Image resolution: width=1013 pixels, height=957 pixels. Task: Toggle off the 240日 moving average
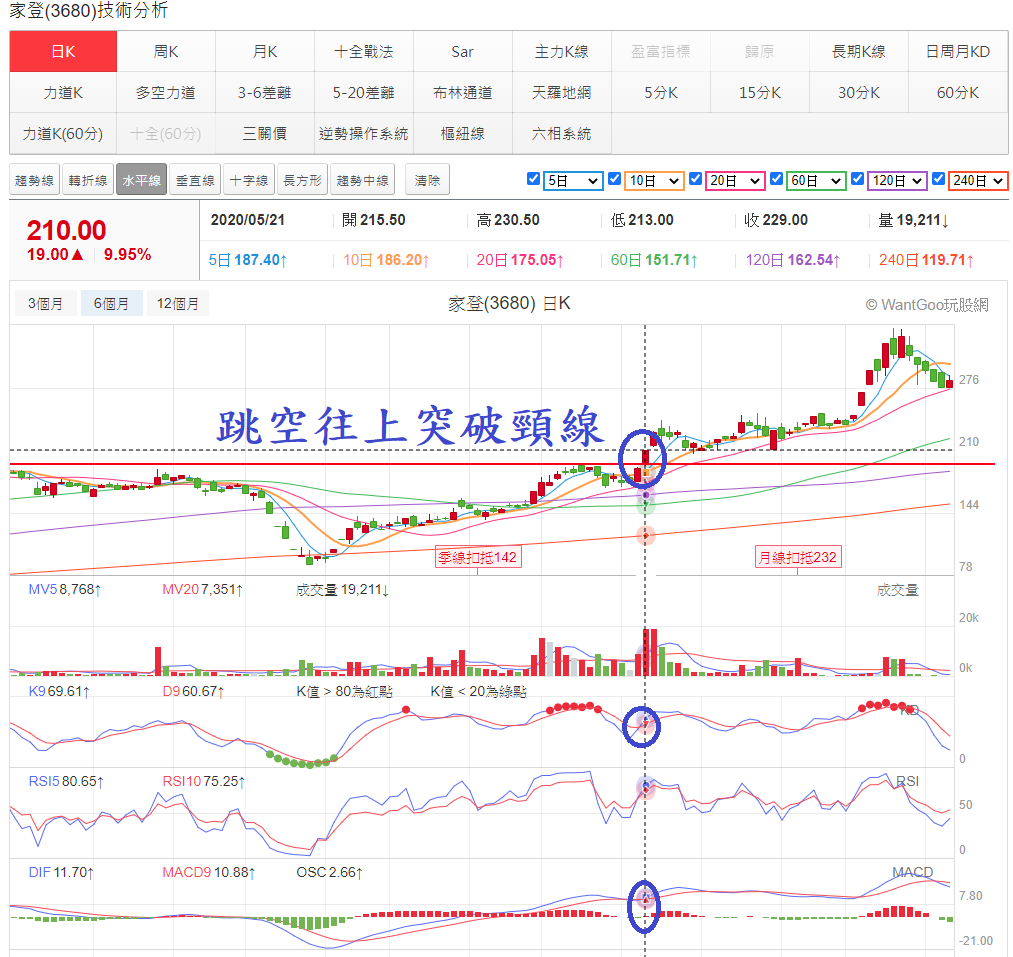click(938, 179)
